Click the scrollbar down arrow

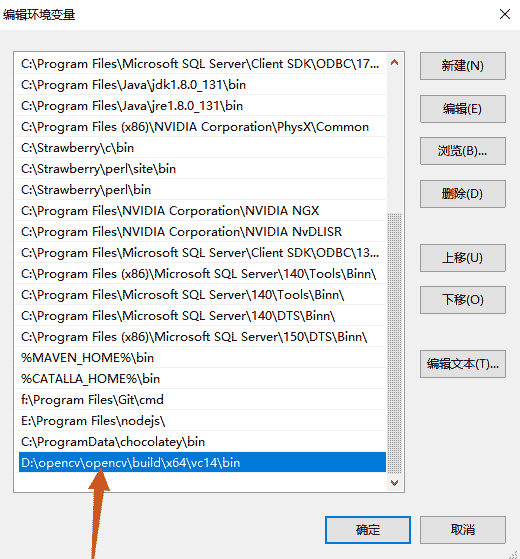(x=394, y=483)
